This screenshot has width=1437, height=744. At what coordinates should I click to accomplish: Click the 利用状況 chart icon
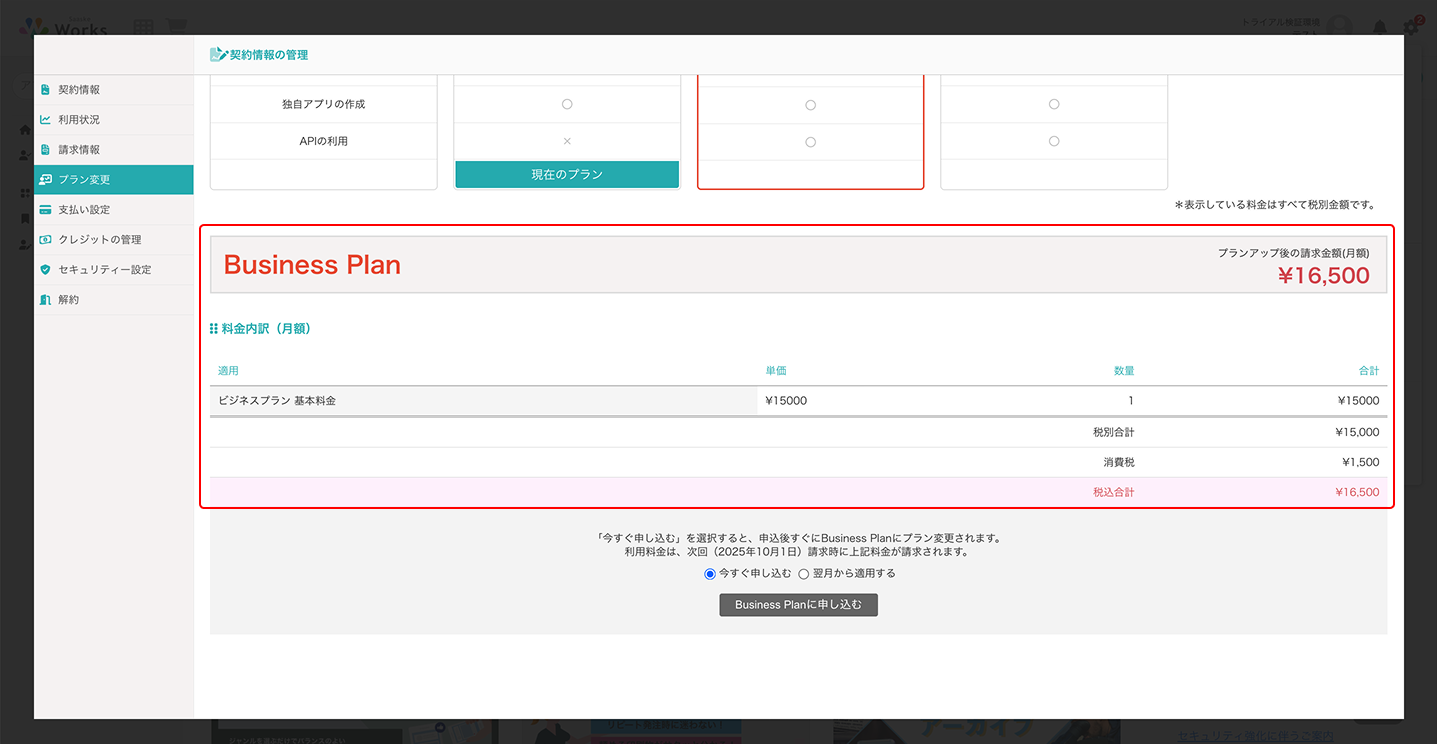pos(45,120)
